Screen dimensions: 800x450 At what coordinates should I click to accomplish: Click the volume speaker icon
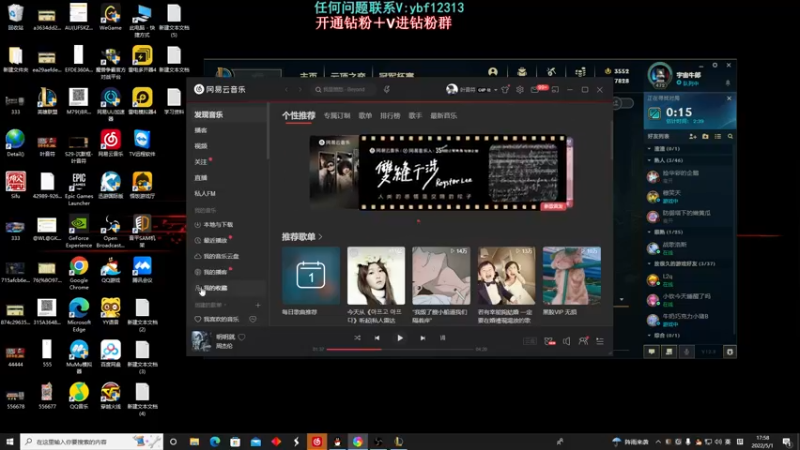(x=566, y=341)
